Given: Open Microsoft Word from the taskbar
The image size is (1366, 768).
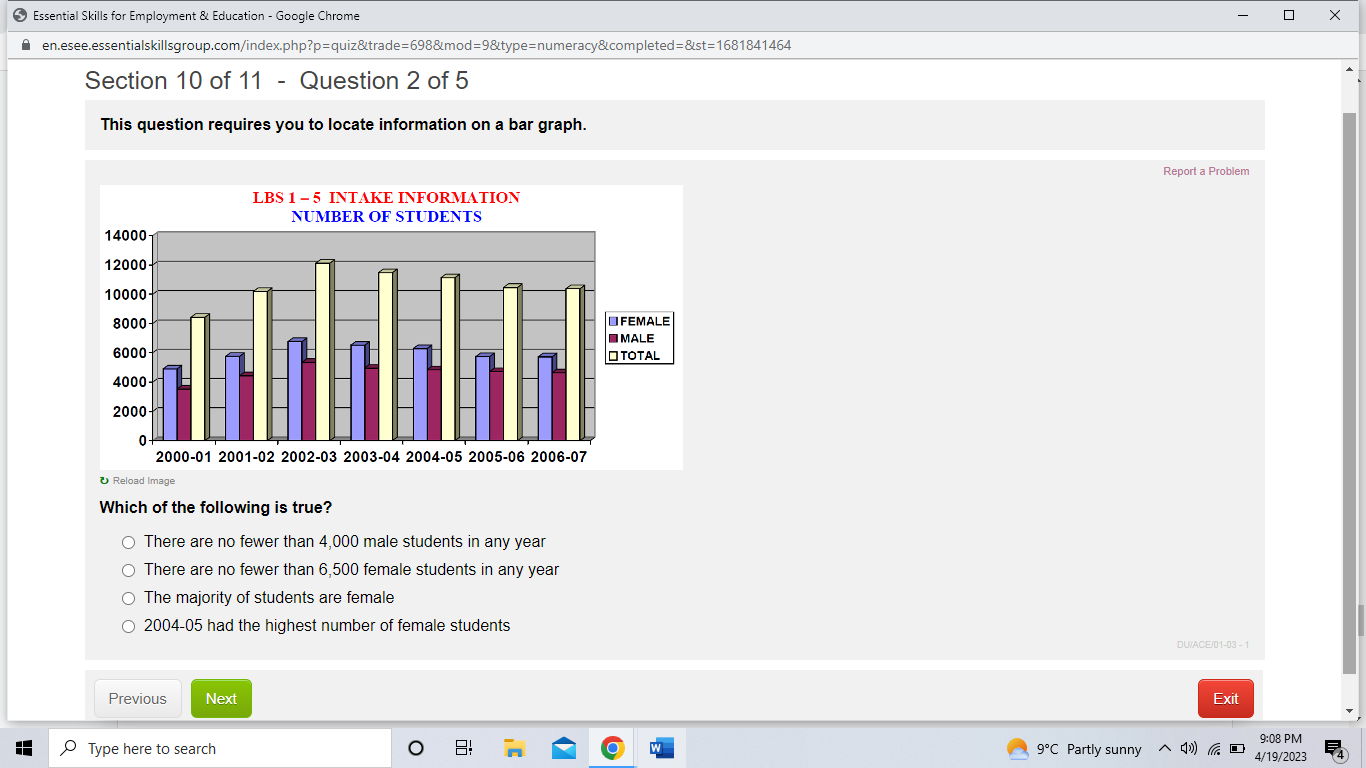Looking at the screenshot, I should [662, 748].
